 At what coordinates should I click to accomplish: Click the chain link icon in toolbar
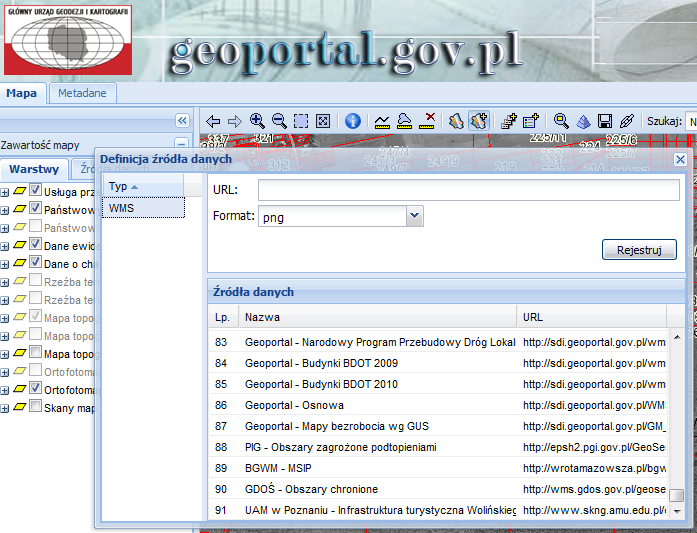coord(627,121)
